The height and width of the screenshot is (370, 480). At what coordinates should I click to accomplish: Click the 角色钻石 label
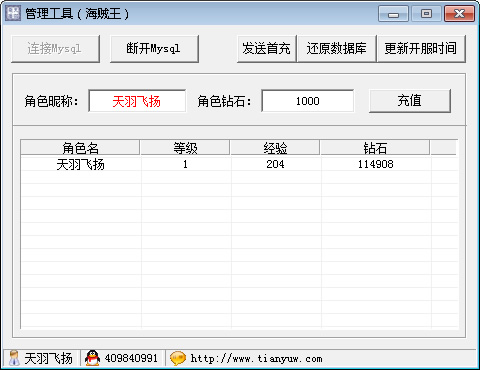[224, 101]
